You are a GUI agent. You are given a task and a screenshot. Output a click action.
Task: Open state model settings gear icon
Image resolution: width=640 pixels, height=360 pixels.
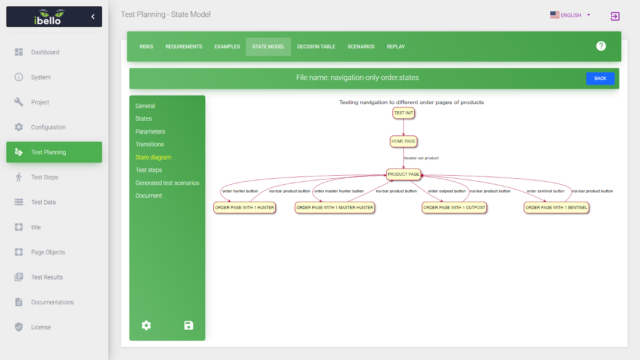[x=146, y=325]
